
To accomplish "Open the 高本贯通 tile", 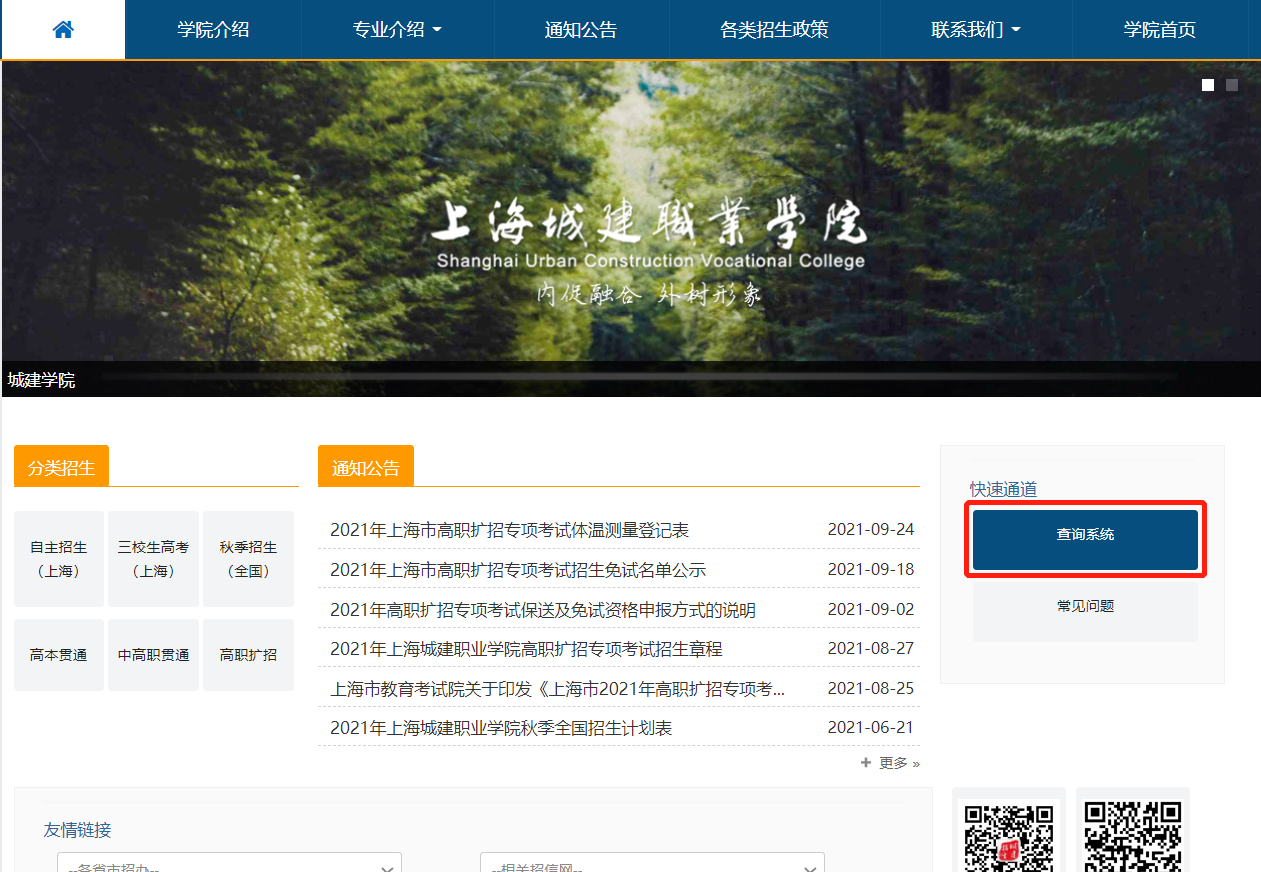I will [x=59, y=655].
